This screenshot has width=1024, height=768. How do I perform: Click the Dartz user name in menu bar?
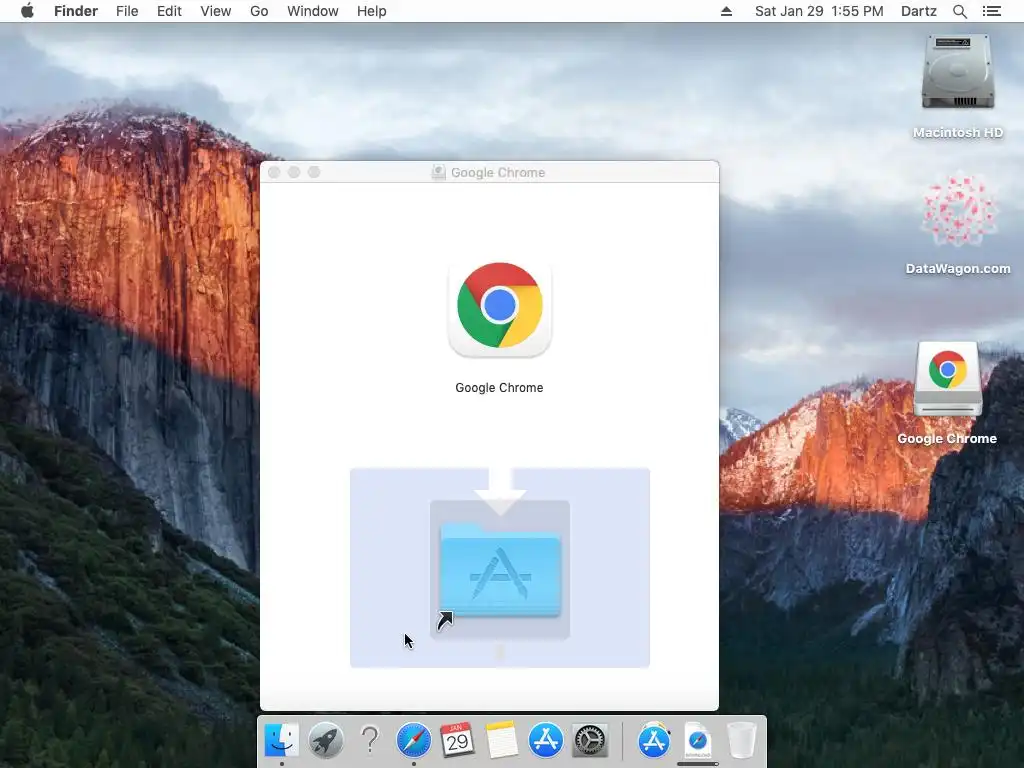[919, 11]
